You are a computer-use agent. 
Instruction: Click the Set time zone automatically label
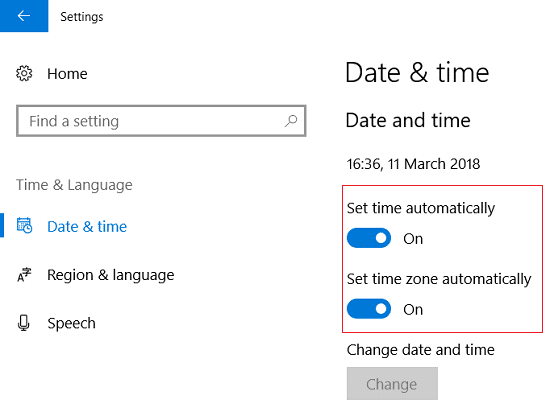[x=439, y=279]
